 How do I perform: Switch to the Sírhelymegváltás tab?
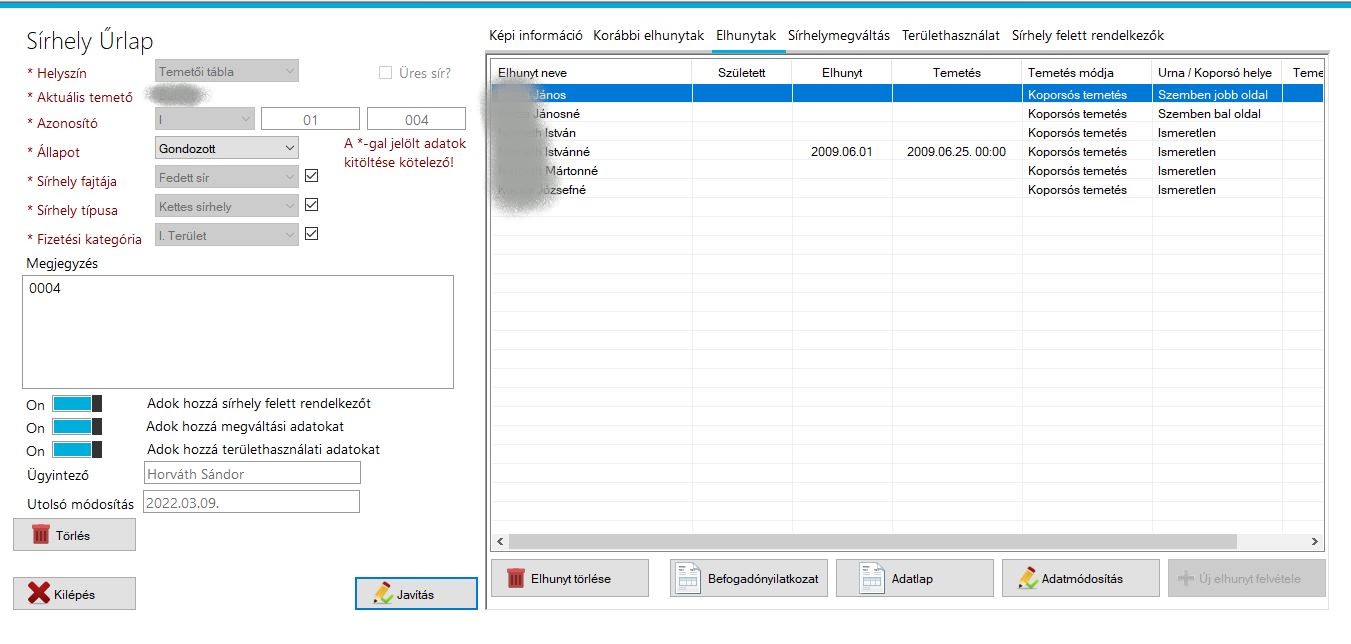[838, 36]
